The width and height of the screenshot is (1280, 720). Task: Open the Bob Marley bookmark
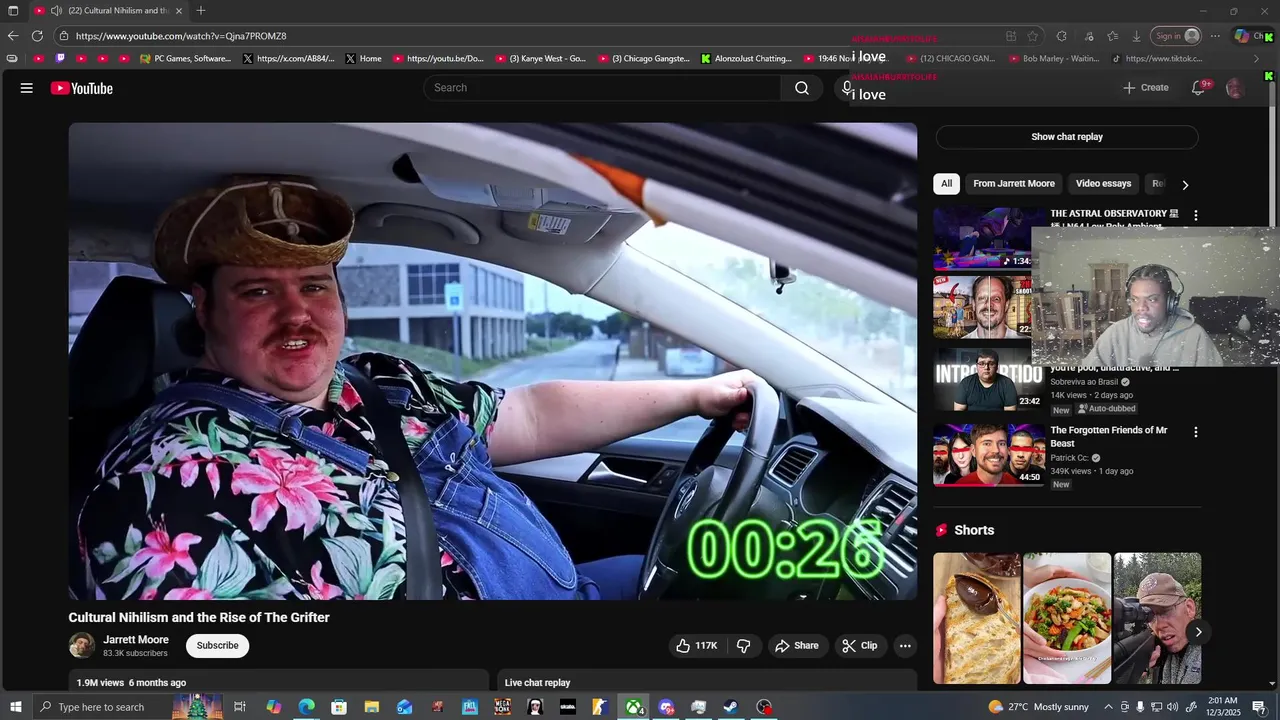(x=1053, y=59)
